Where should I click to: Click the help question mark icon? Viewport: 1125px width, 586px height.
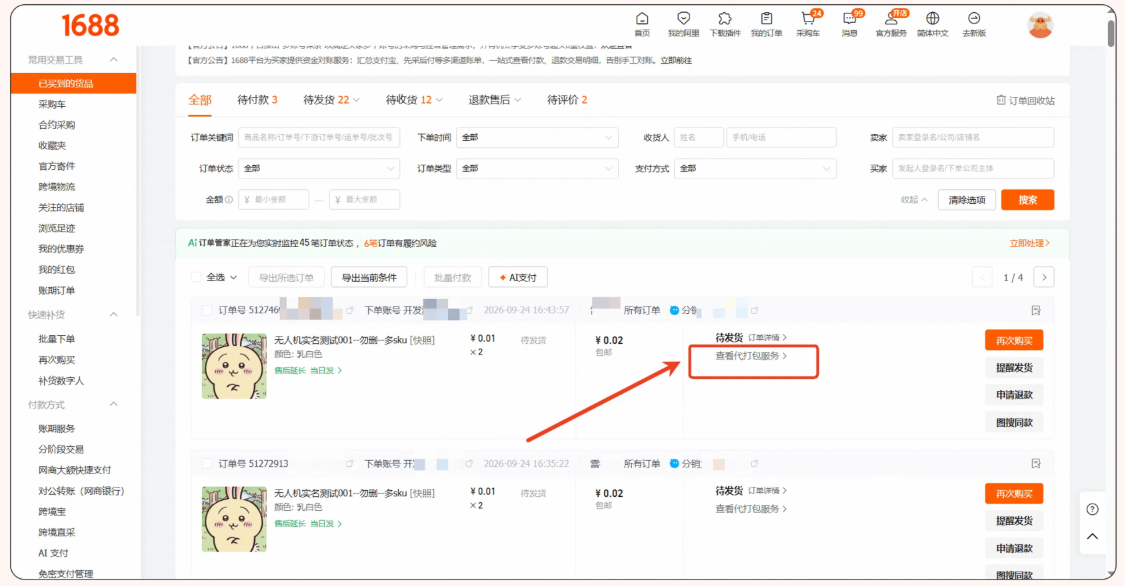[x=1092, y=509]
